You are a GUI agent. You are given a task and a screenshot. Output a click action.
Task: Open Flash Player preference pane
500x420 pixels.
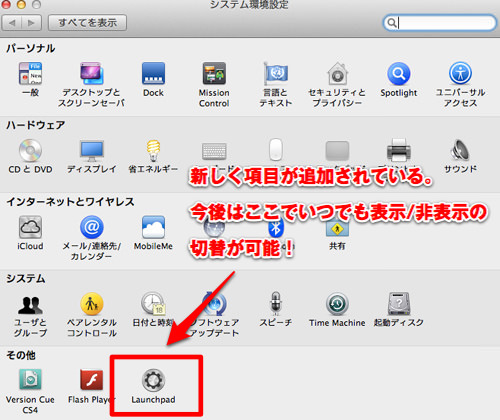92,380
